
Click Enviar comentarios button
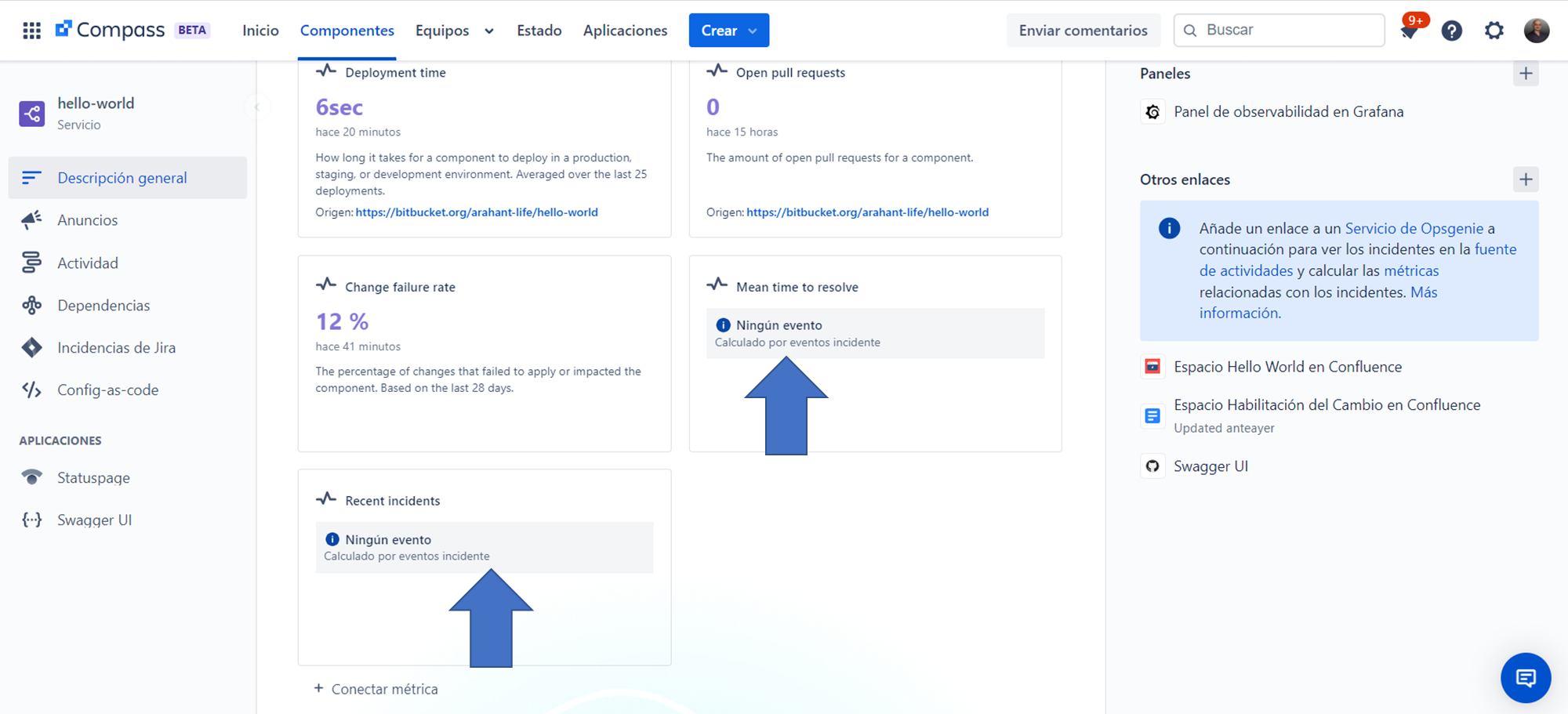(1083, 31)
